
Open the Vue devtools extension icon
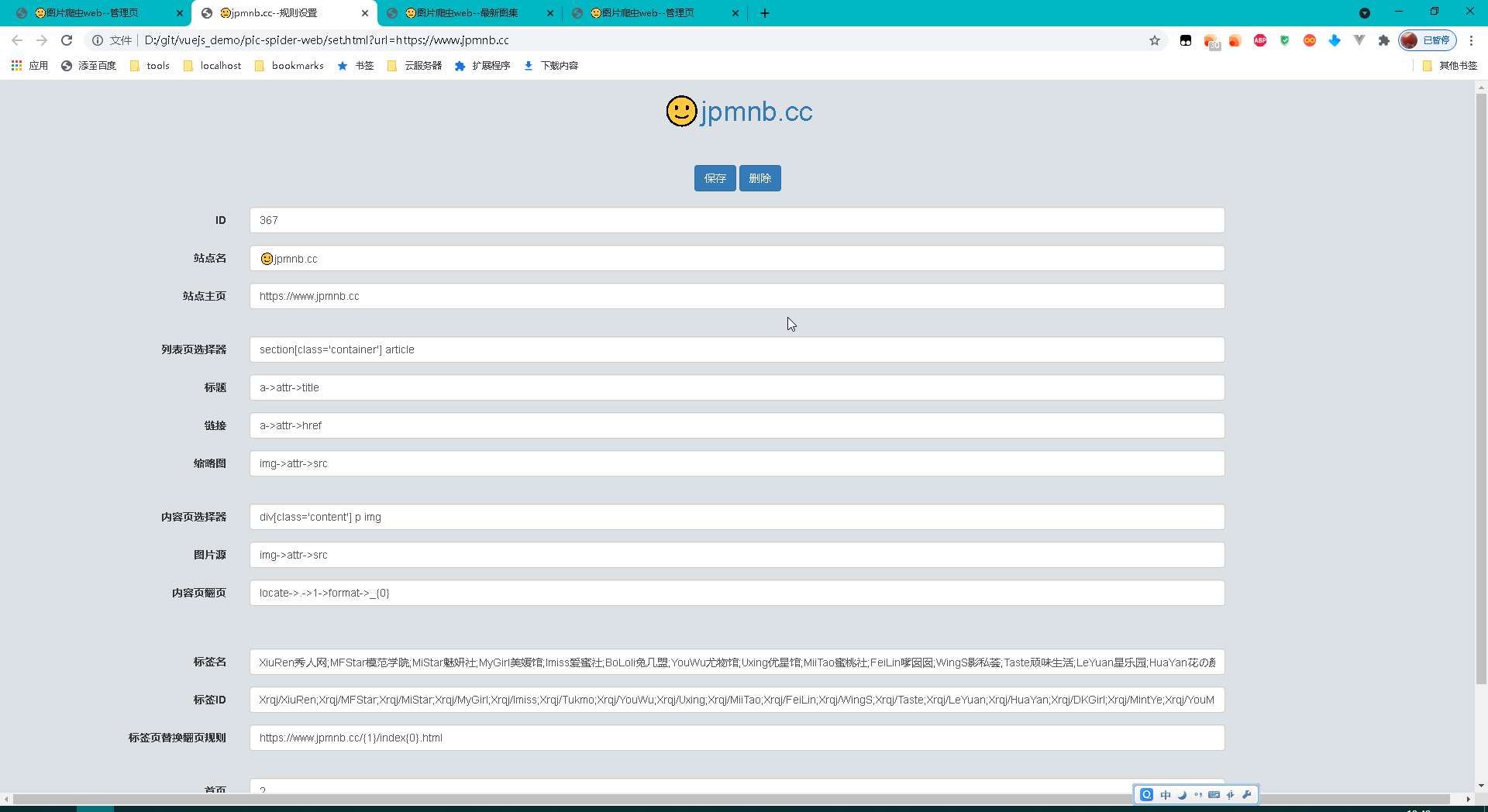[x=1359, y=40]
